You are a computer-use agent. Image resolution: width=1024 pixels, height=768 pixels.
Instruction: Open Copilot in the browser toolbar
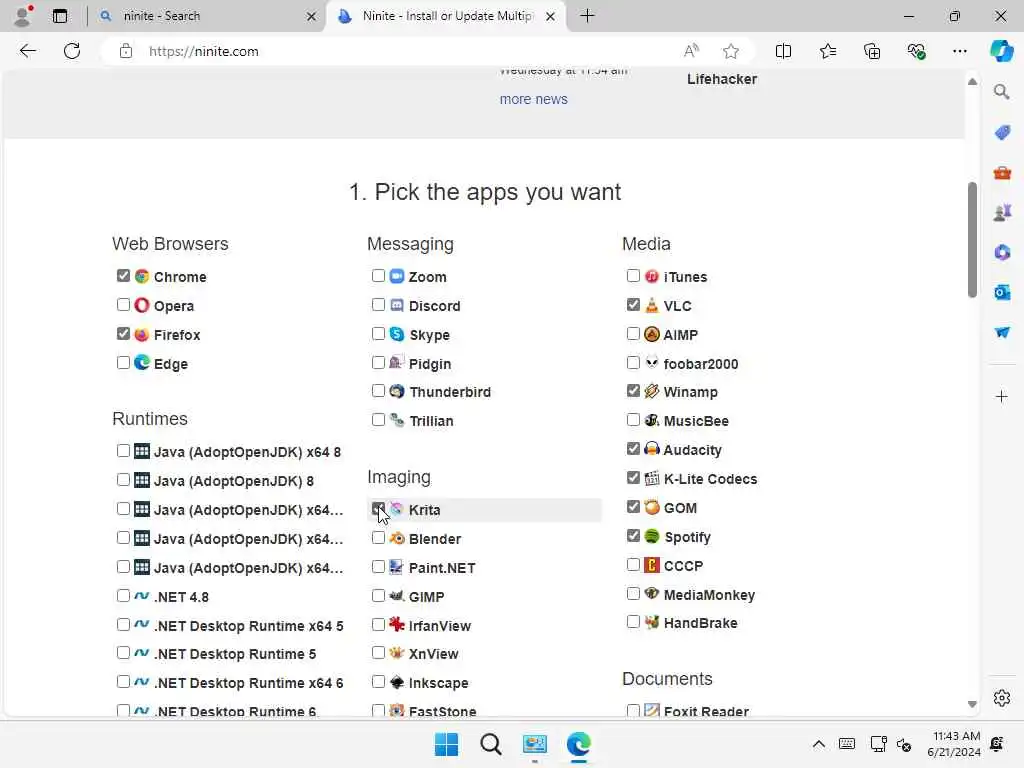(1001, 51)
